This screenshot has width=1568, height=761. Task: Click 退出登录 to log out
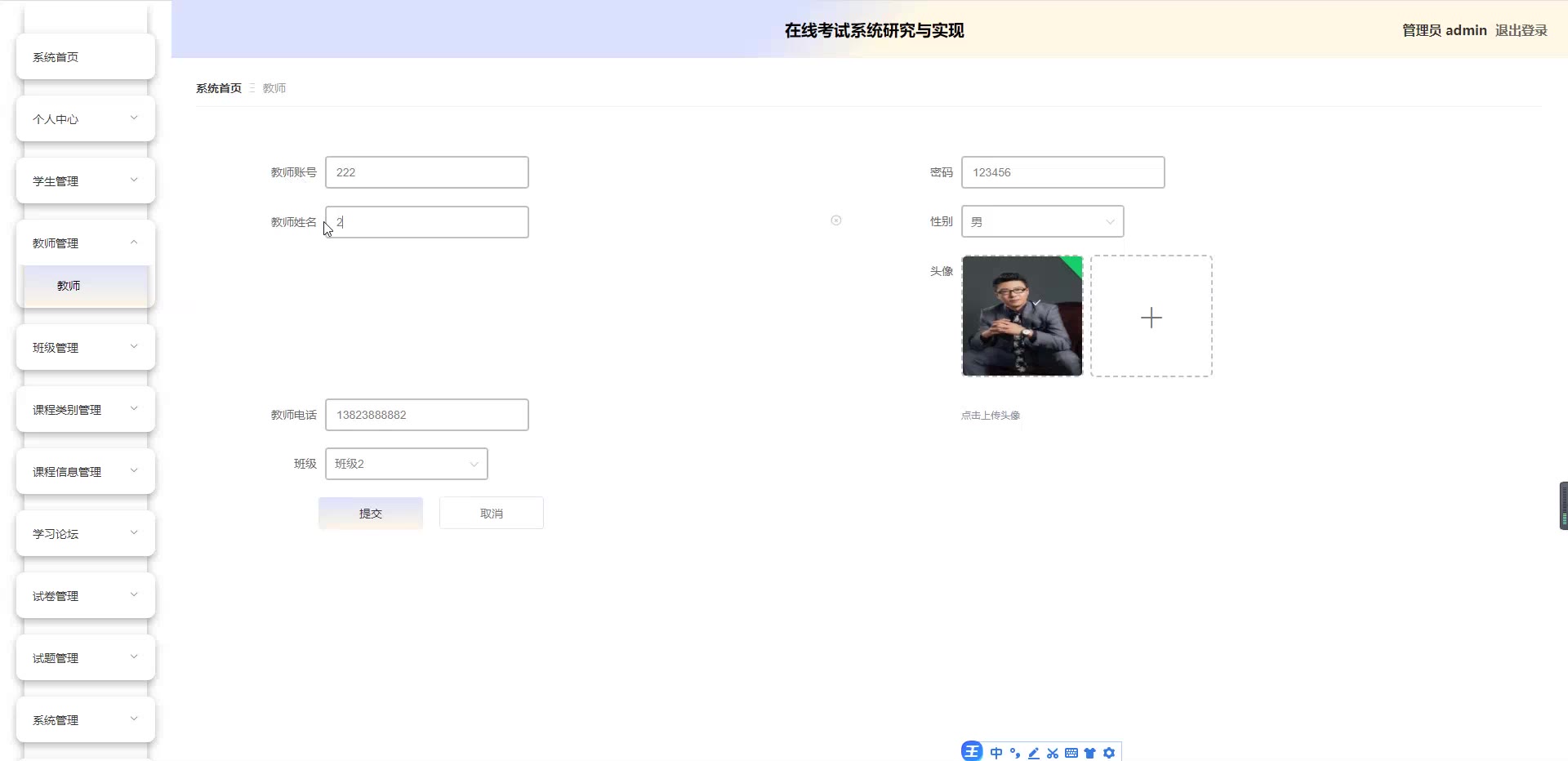tap(1521, 30)
